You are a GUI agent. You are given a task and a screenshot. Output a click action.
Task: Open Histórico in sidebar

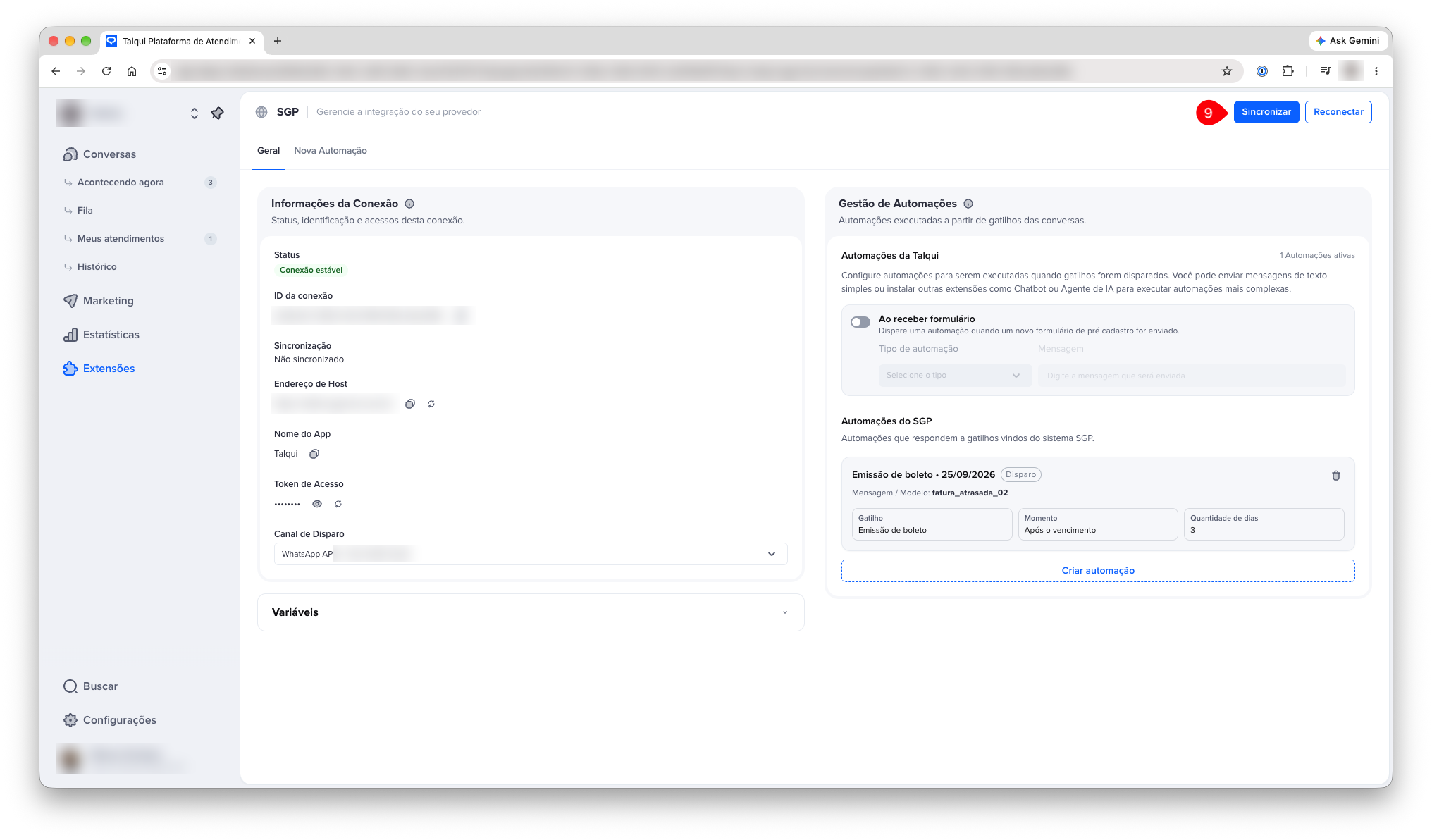point(97,267)
